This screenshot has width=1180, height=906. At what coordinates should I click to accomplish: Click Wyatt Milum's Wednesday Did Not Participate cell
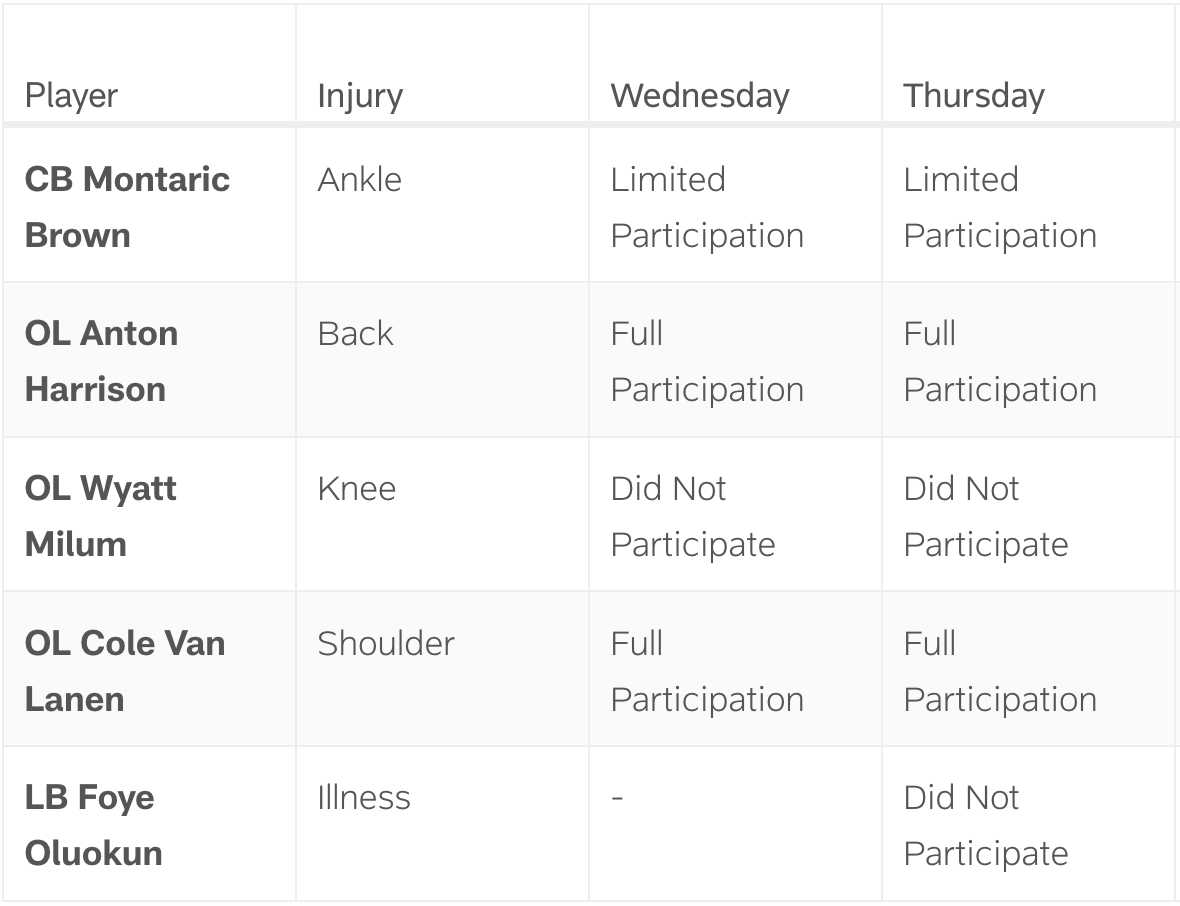pos(693,516)
